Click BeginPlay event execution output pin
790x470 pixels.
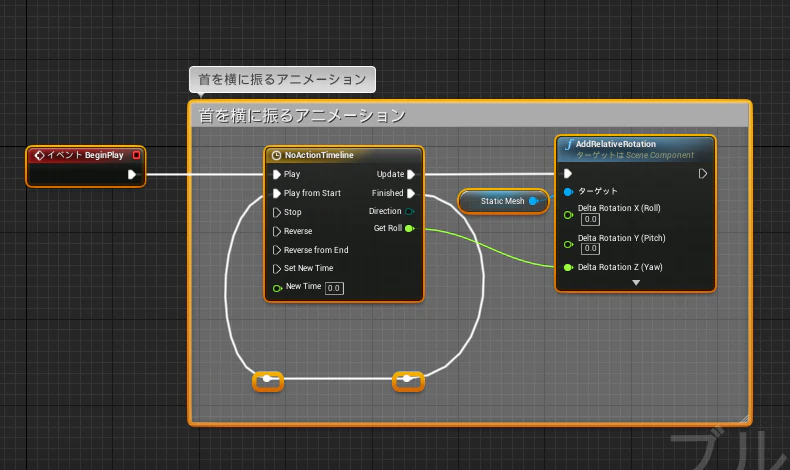131,174
